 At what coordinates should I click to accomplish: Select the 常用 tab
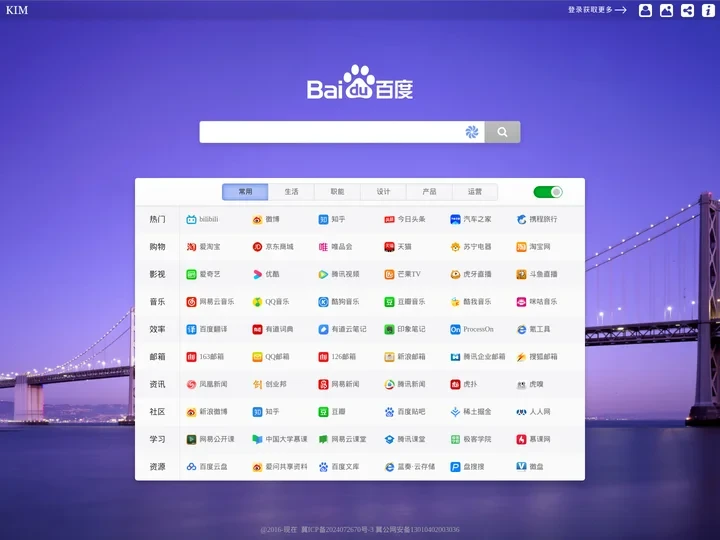coord(245,192)
